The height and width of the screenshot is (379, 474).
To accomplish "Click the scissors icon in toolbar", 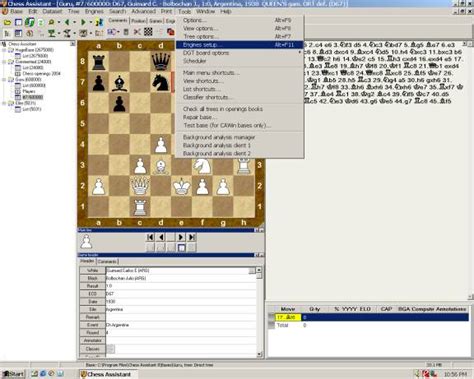I will click(137, 32).
